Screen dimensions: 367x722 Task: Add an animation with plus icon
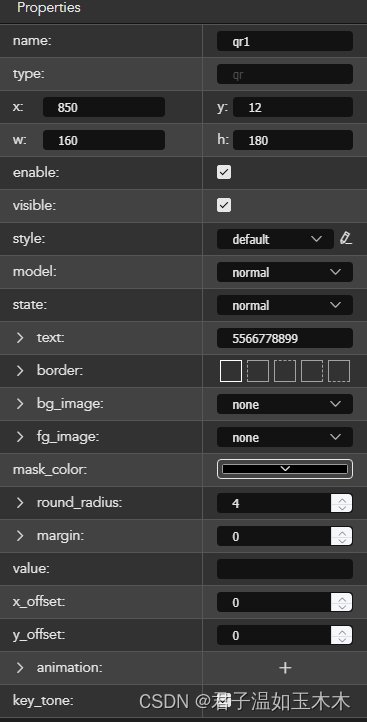tap(285, 668)
